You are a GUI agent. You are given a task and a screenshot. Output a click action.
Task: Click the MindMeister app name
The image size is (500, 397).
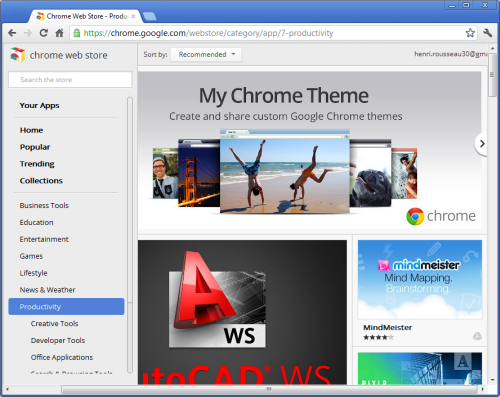pyautogui.click(x=387, y=327)
